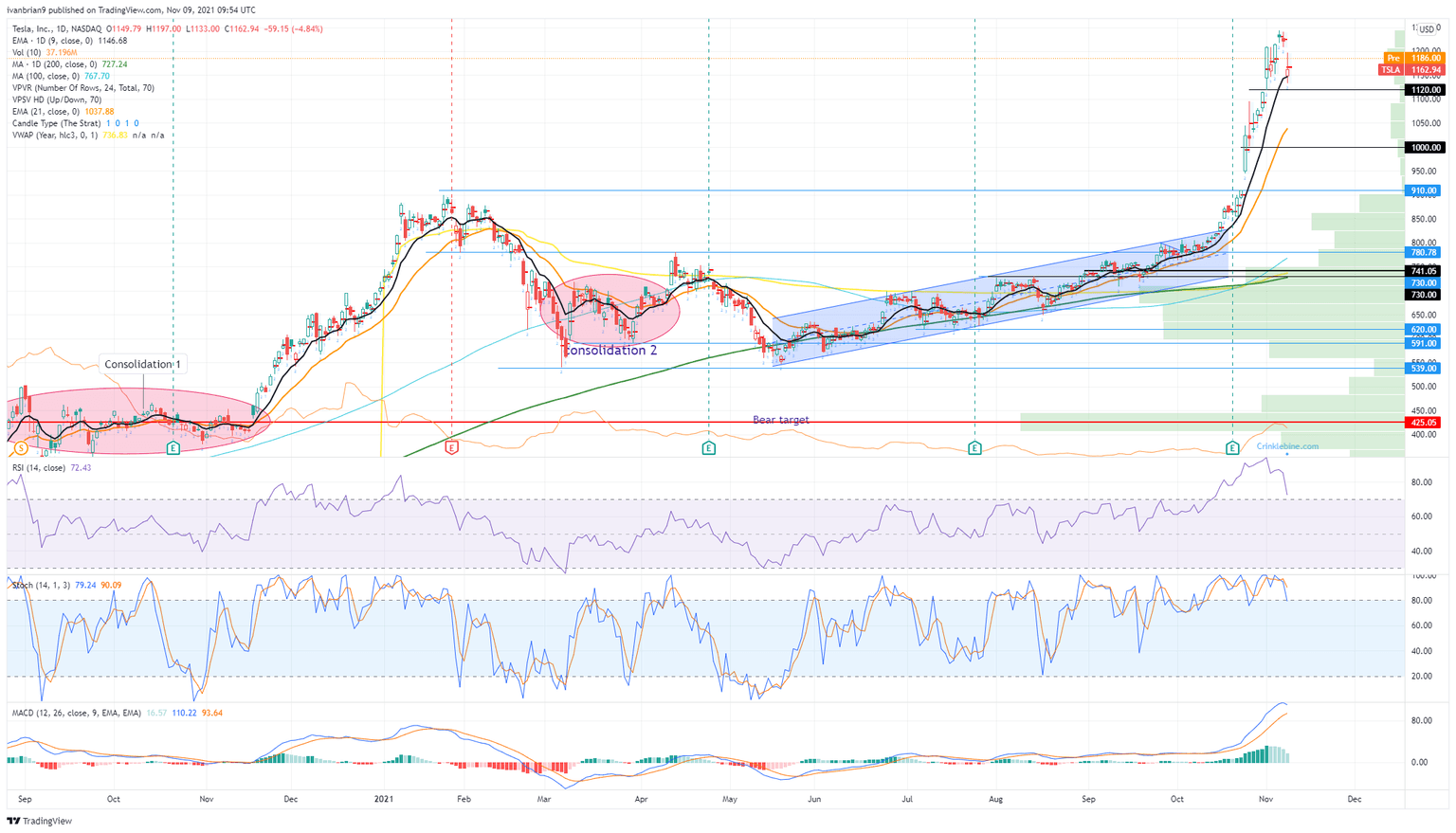Image resolution: width=1456 pixels, height=833 pixels.
Task: Click the black 1000.00 price level label
Action: pyautogui.click(x=1425, y=148)
